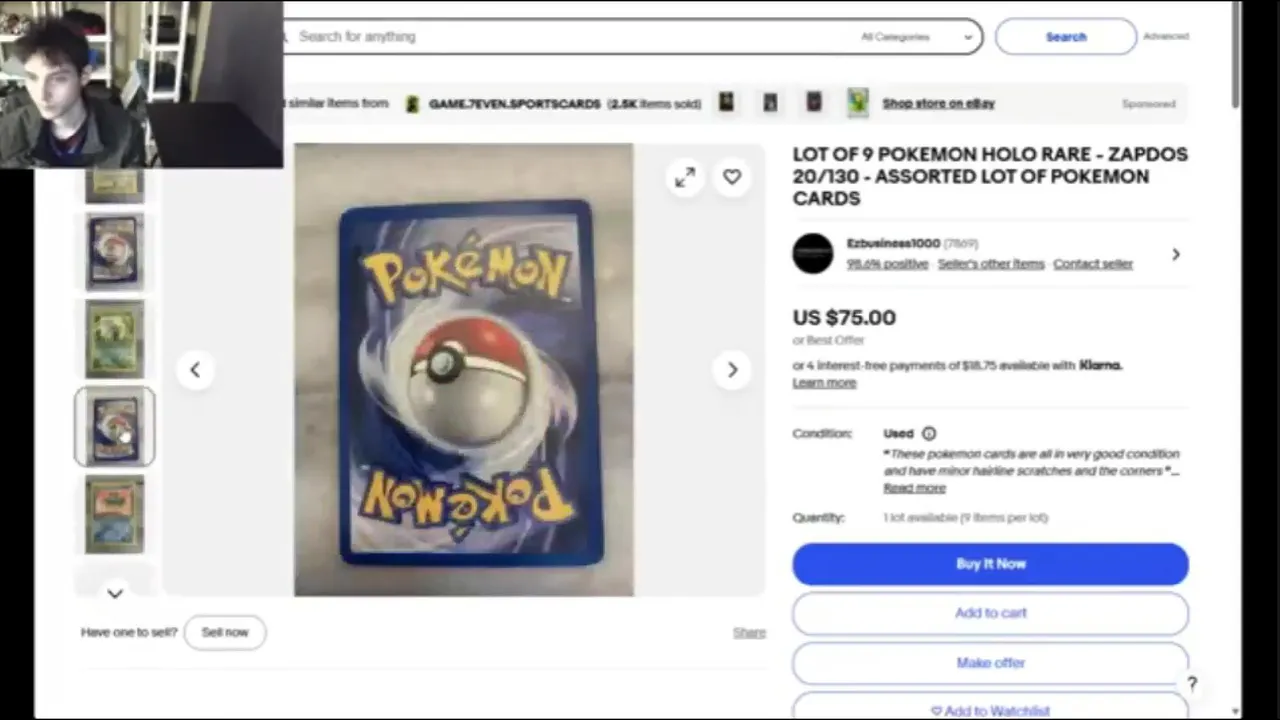Viewport: 1280px width, 720px height.
Task: Open the sponsored green card item icon
Action: pos(858,103)
